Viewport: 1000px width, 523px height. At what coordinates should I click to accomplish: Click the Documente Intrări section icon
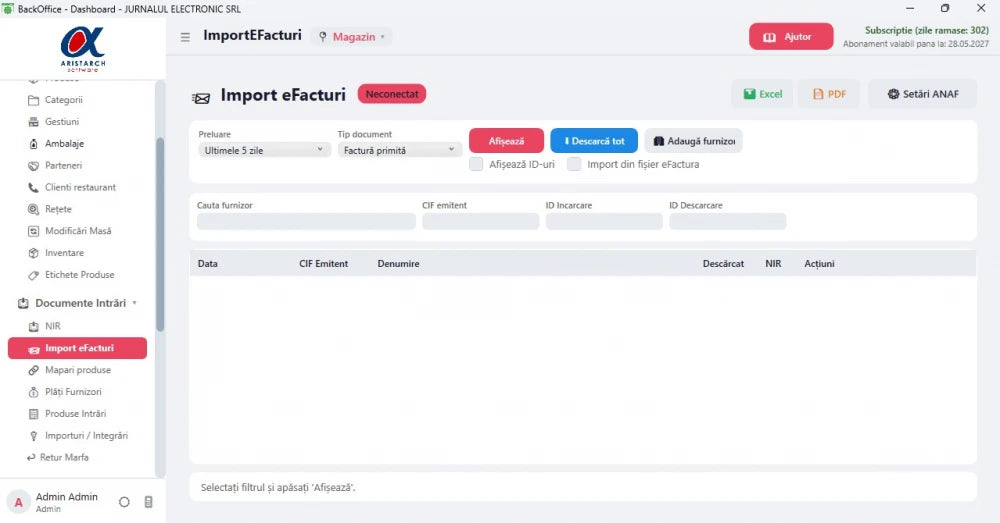point(23,304)
